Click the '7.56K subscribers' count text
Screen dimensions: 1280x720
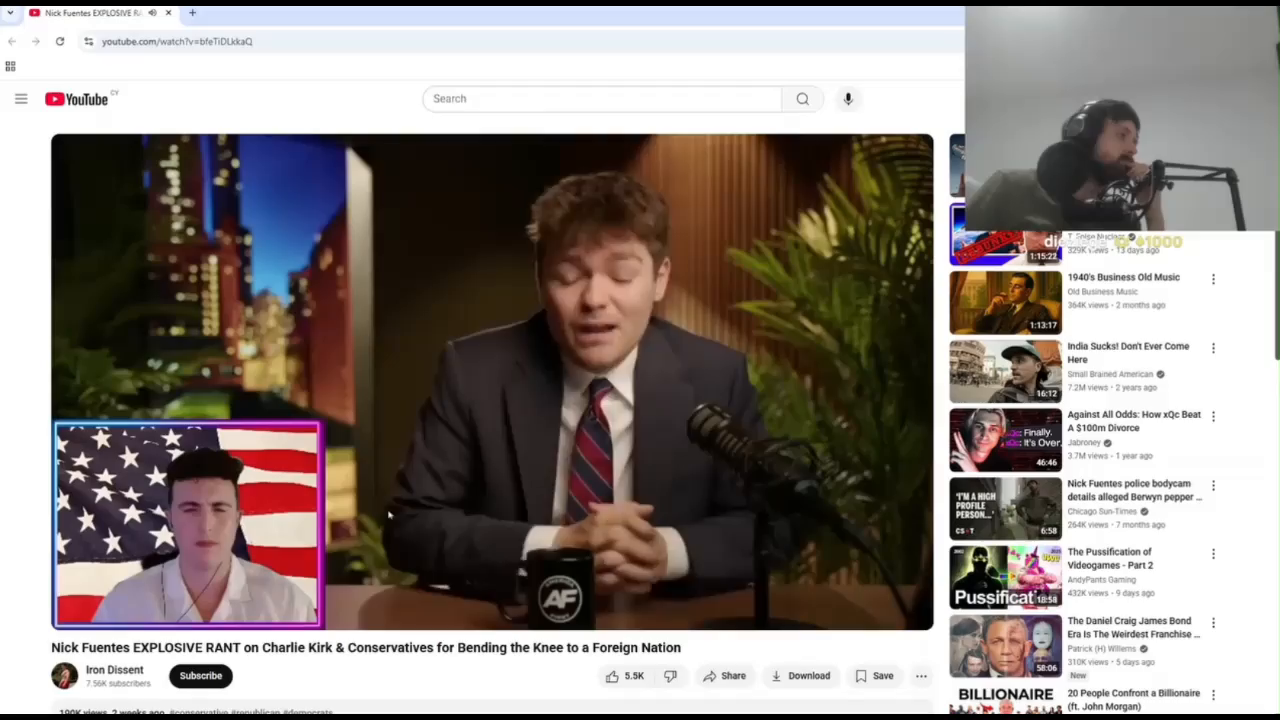(x=118, y=684)
